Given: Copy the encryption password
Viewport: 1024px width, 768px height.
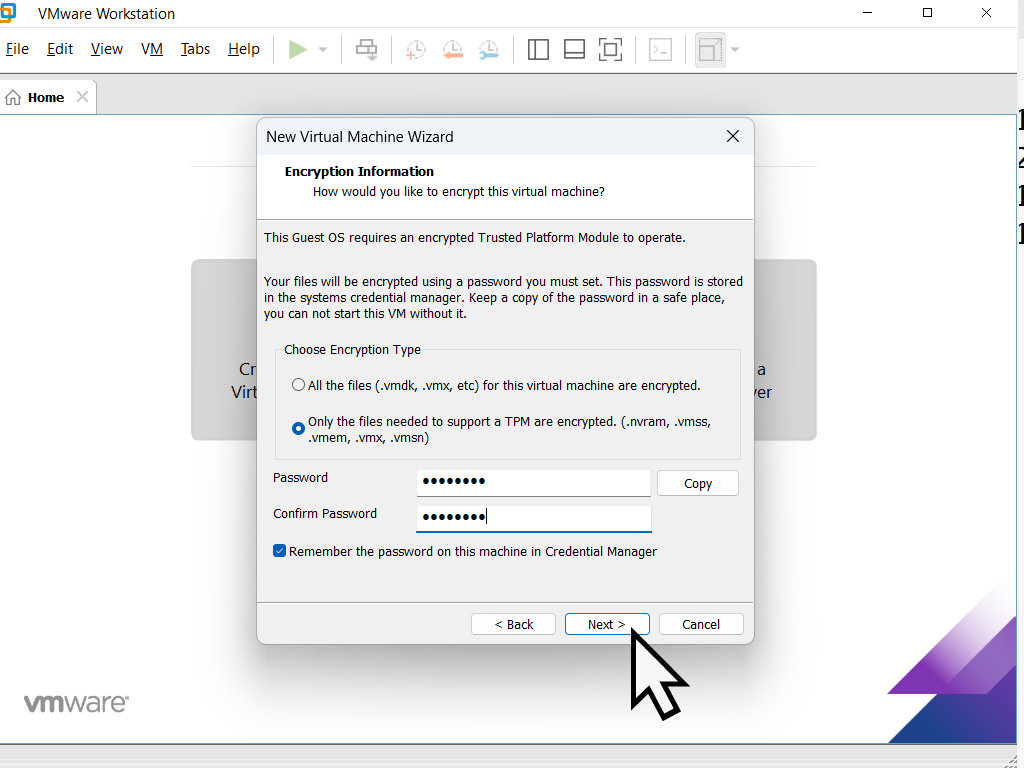Looking at the screenshot, I should click(697, 483).
